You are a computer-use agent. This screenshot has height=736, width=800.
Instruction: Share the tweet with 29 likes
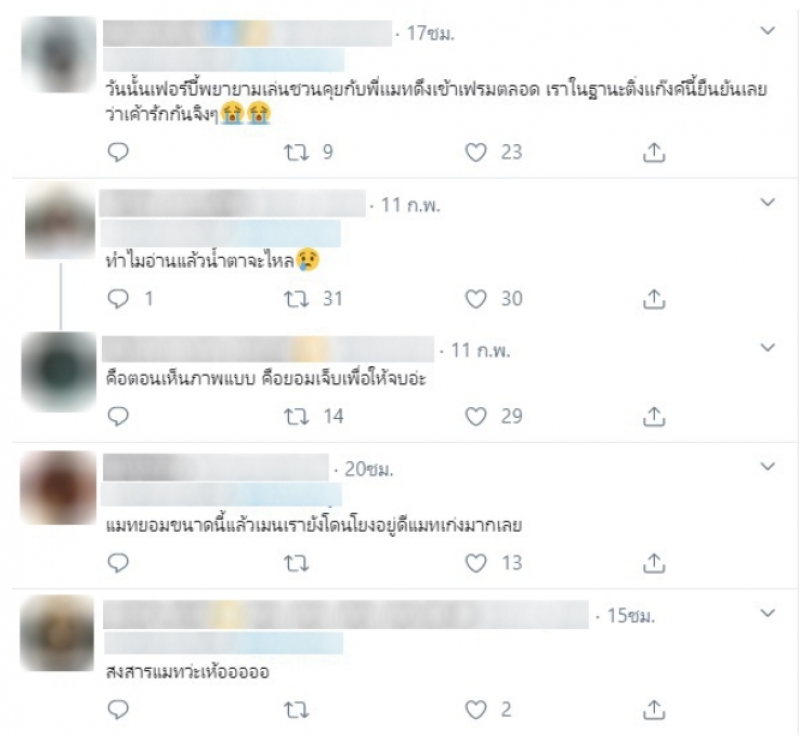(x=654, y=417)
